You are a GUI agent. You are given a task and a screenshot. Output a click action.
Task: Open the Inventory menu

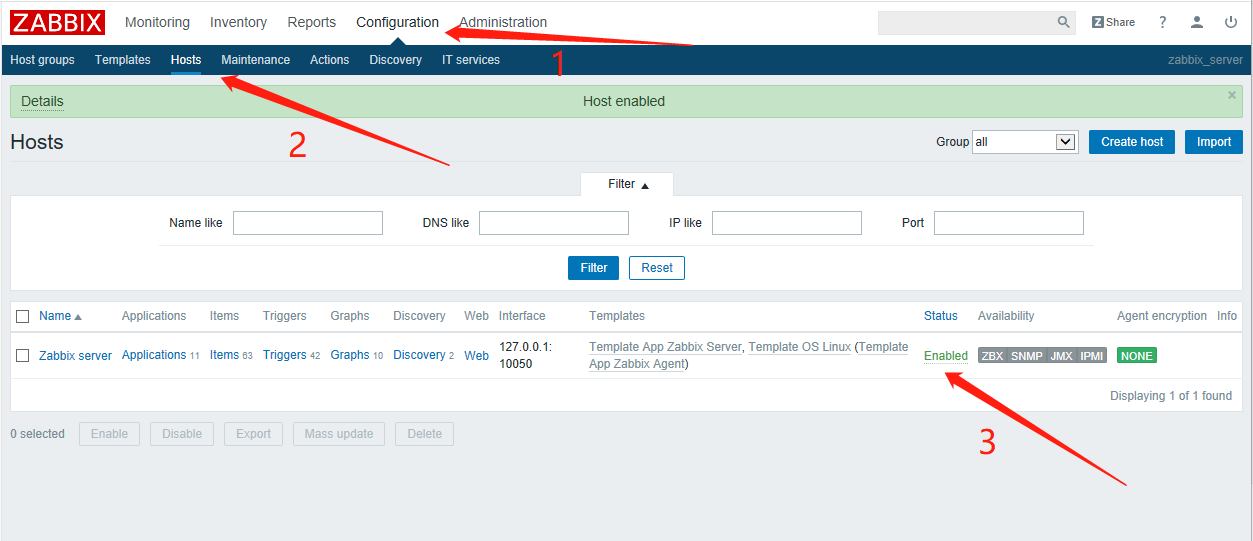point(238,22)
